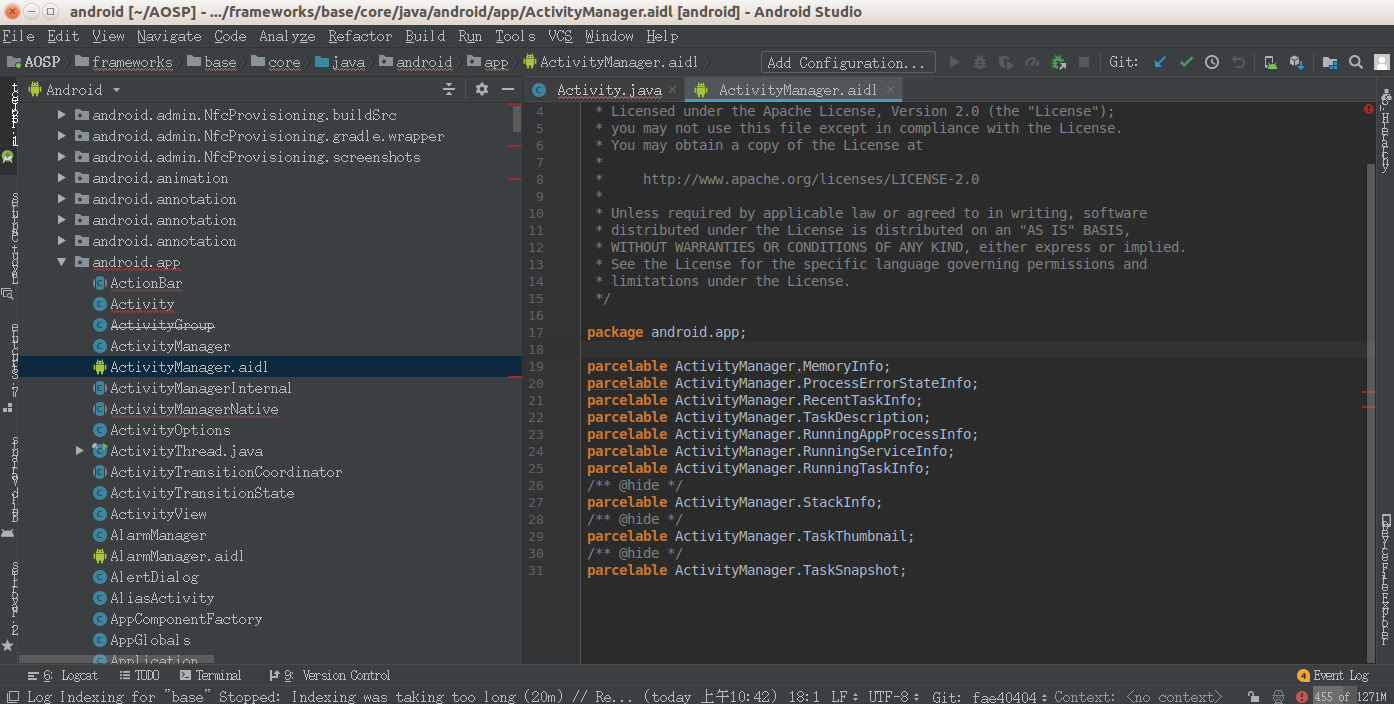Open Android project view dropdown

(75, 89)
